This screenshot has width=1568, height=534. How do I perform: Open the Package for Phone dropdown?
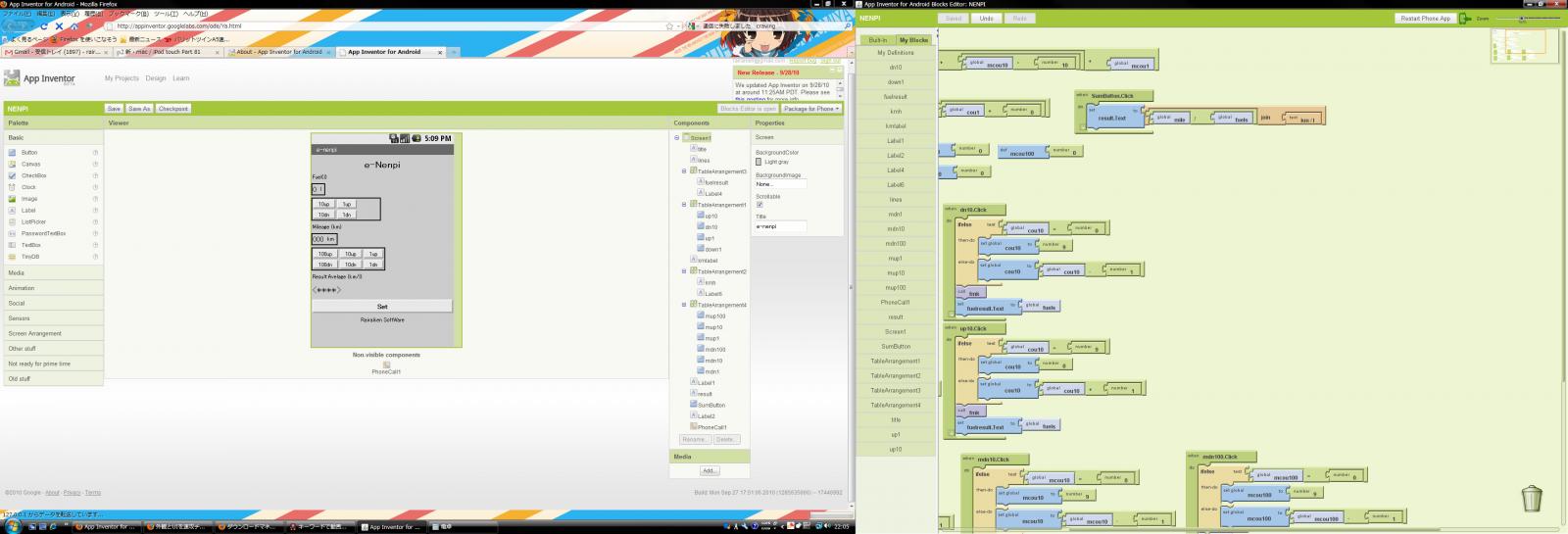pyautogui.click(x=810, y=109)
